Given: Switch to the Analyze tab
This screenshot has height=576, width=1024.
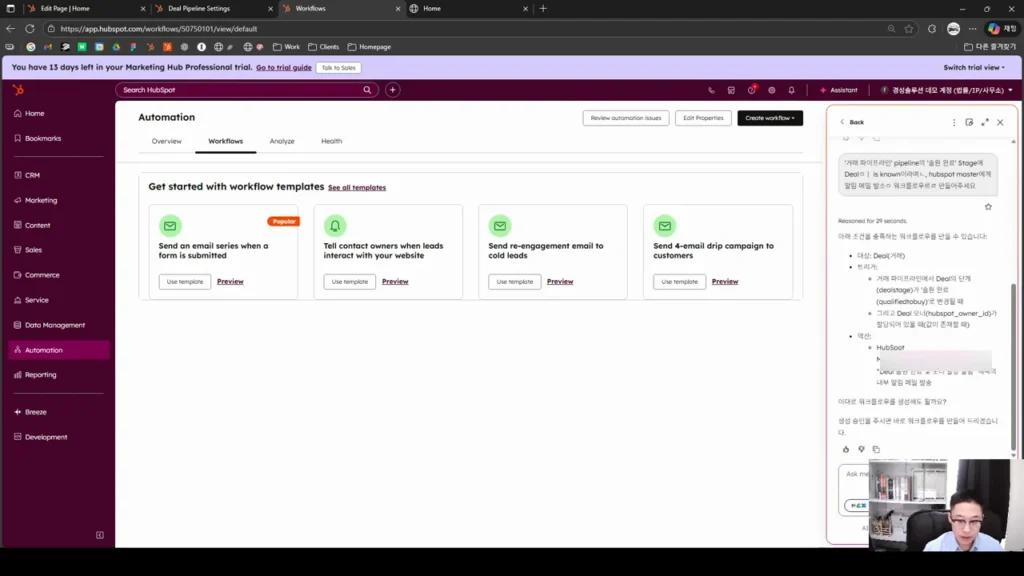Looking at the screenshot, I should [282, 141].
